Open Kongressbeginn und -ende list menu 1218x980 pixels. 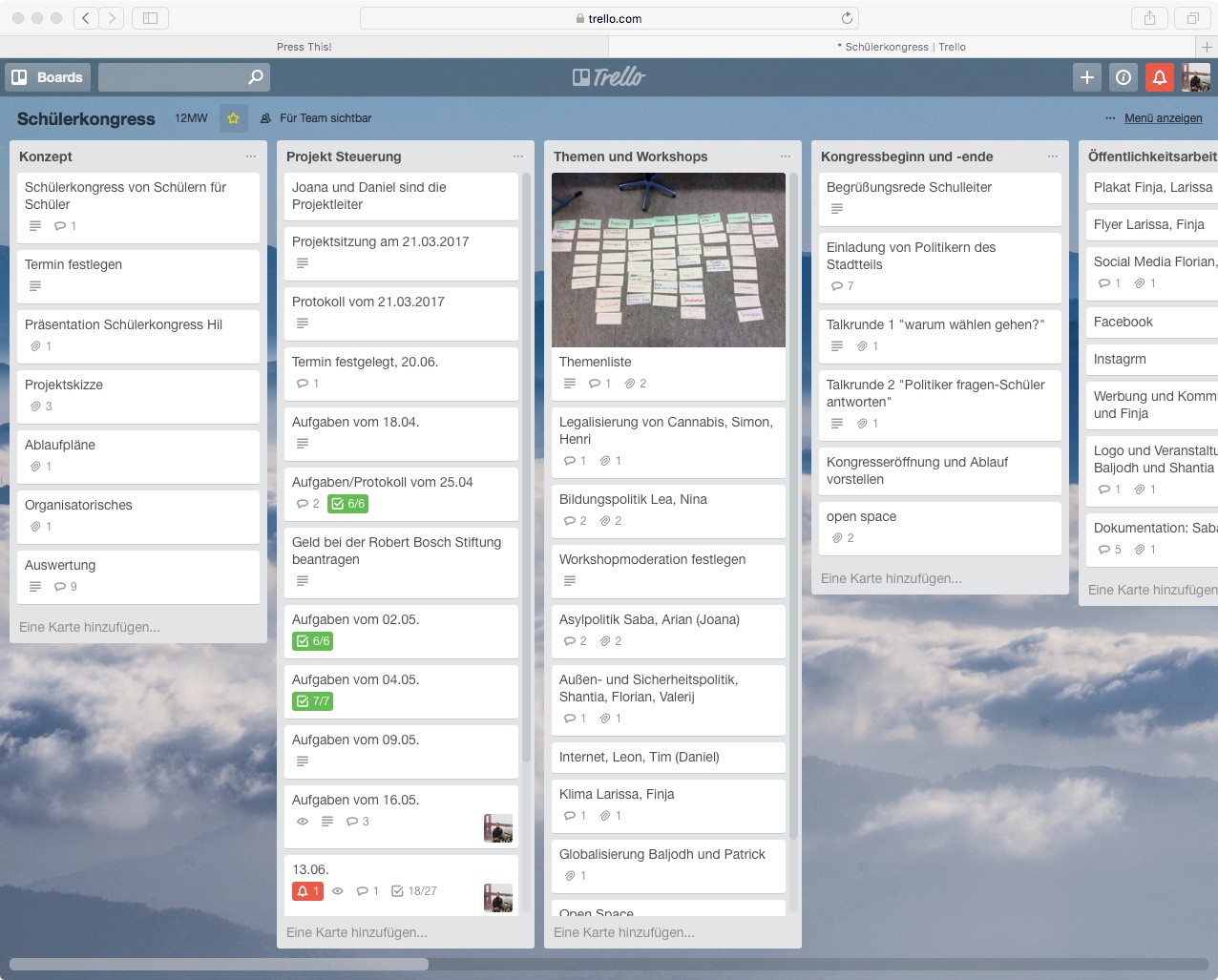(1052, 156)
